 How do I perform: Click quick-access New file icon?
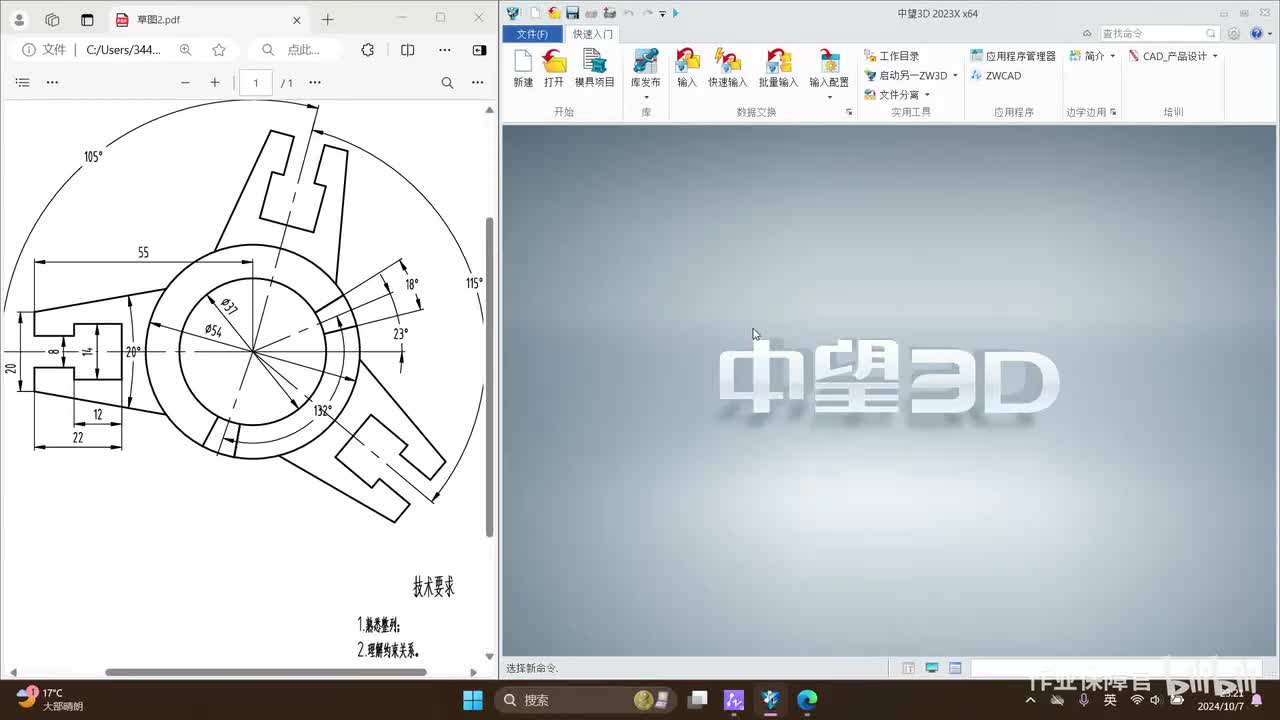(535, 13)
